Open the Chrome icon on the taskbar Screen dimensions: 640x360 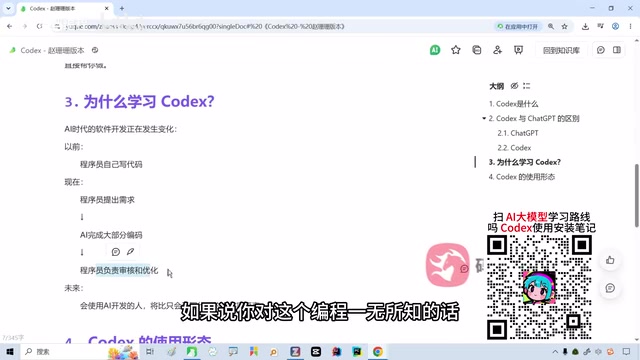tap(378, 351)
